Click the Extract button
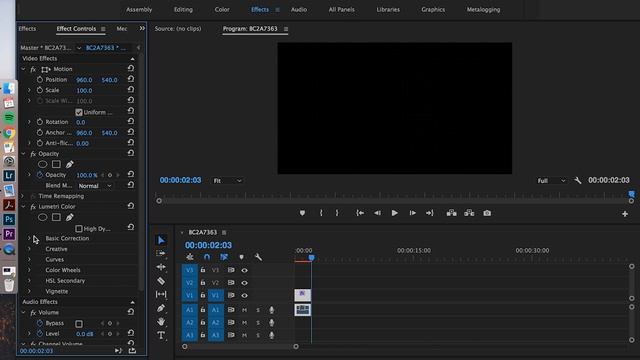The height and width of the screenshot is (360, 640). (x=469, y=213)
